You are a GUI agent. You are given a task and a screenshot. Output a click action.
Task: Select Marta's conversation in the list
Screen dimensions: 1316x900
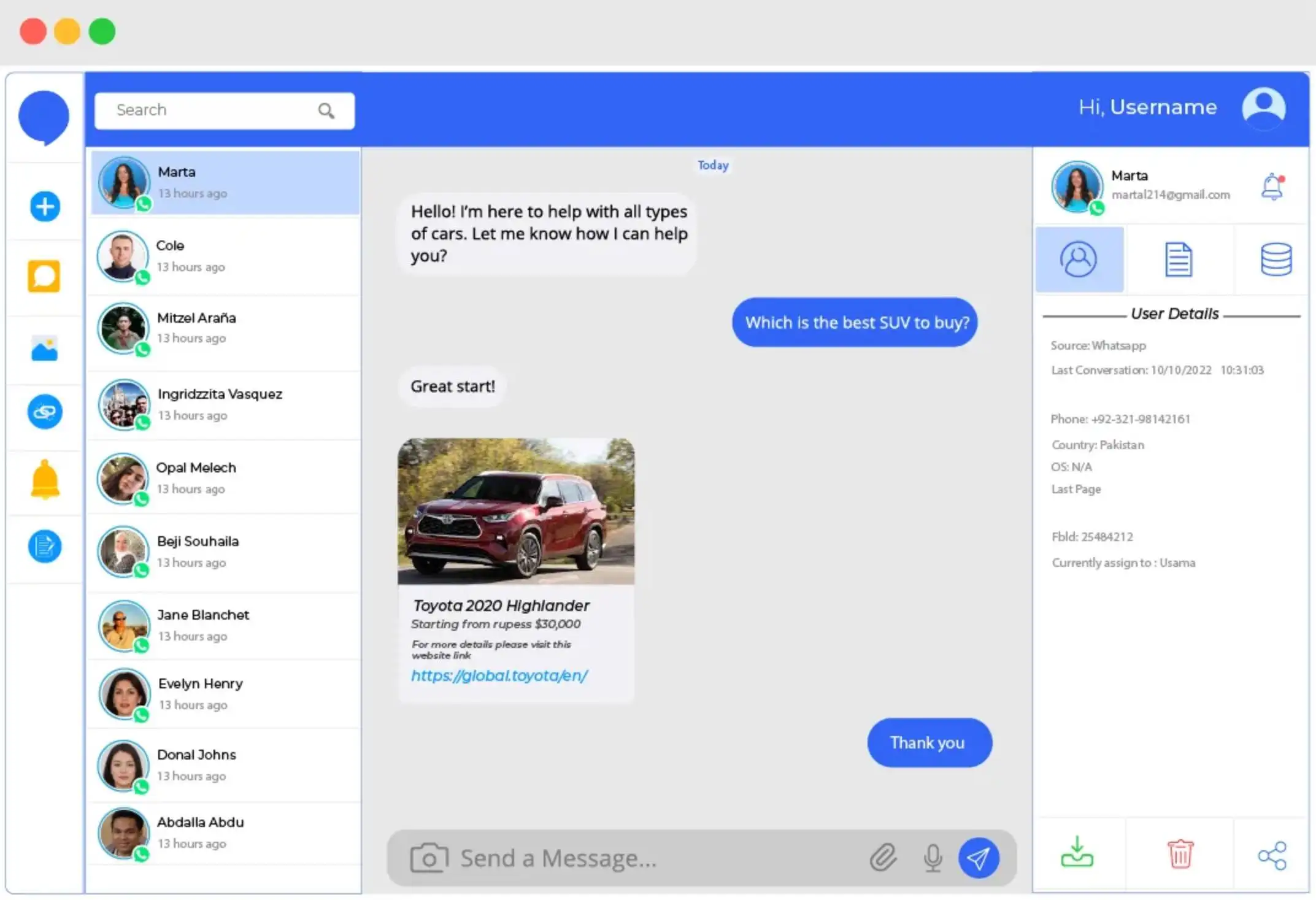(x=225, y=183)
